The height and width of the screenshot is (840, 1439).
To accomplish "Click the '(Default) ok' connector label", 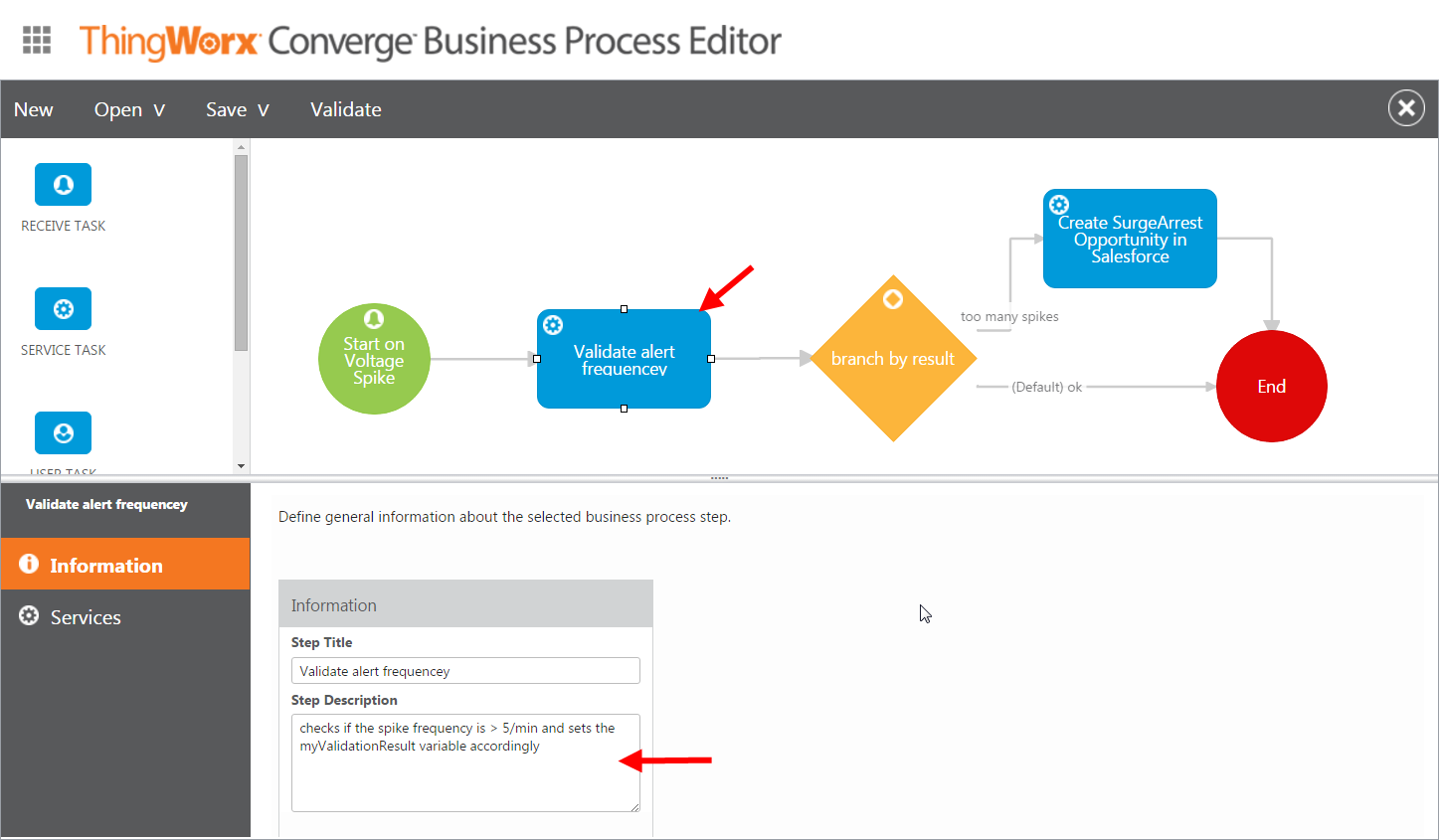I will pyautogui.click(x=1046, y=387).
